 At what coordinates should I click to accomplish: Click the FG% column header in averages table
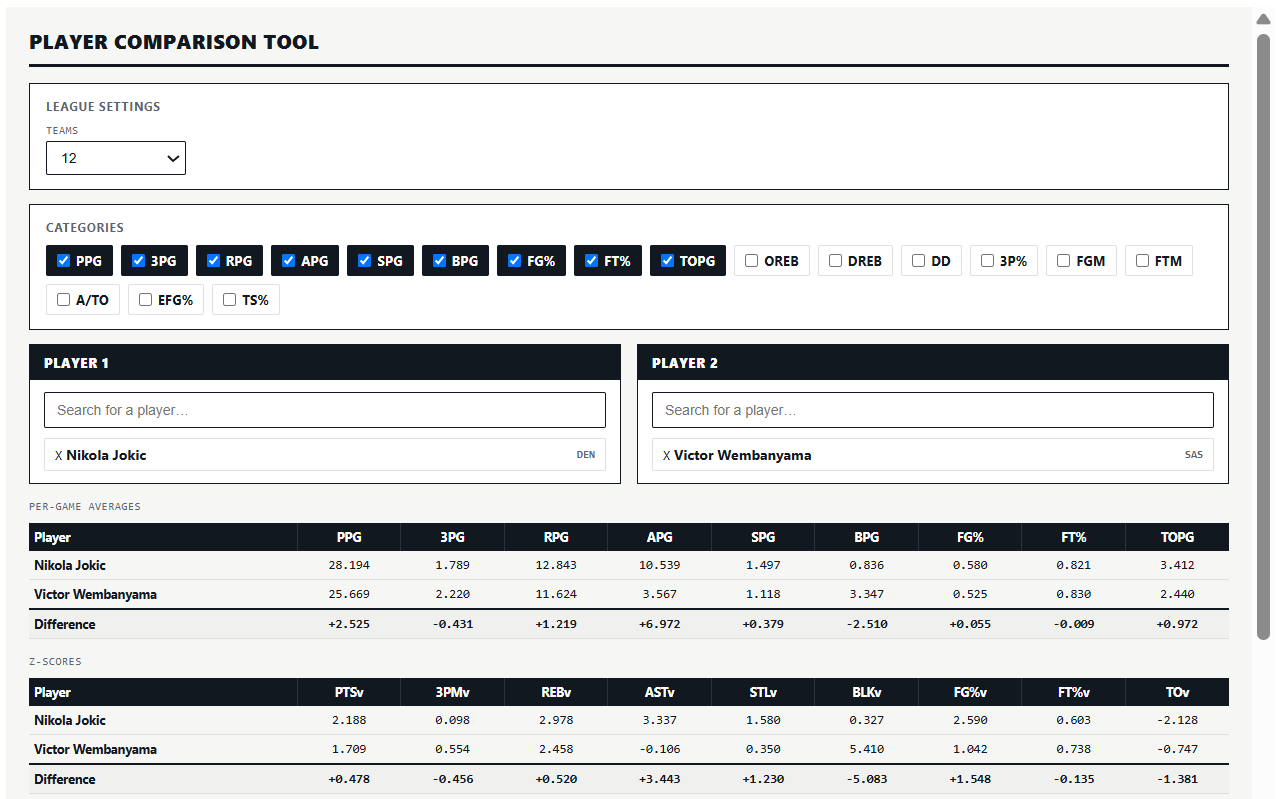pos(970,537)
